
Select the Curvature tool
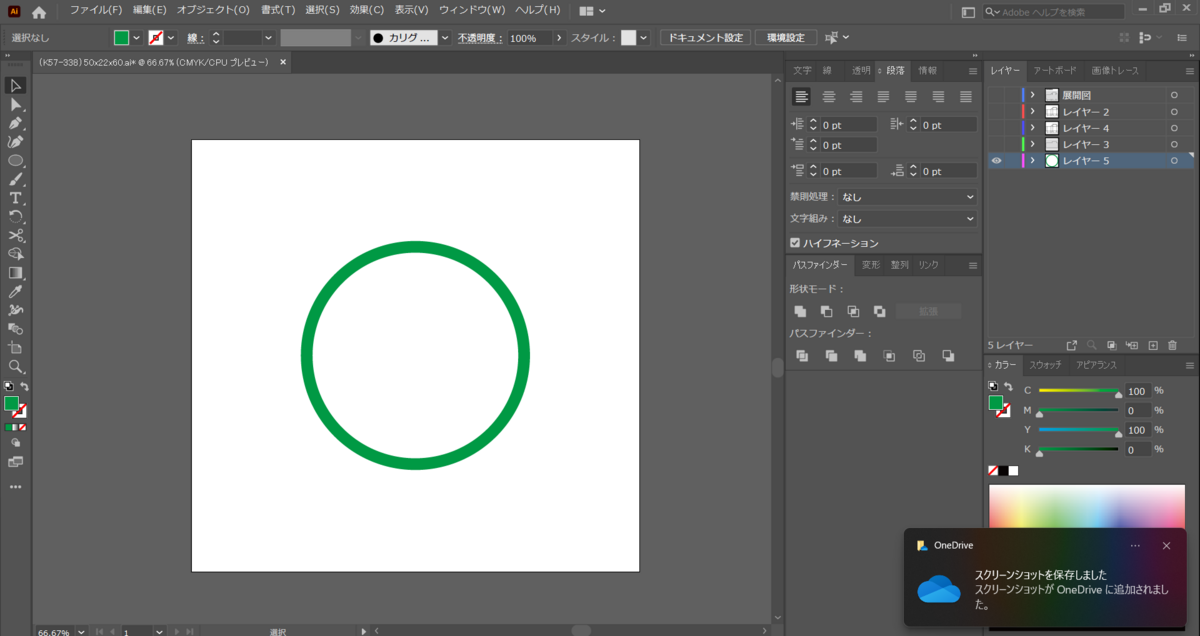tap(16, 142)
